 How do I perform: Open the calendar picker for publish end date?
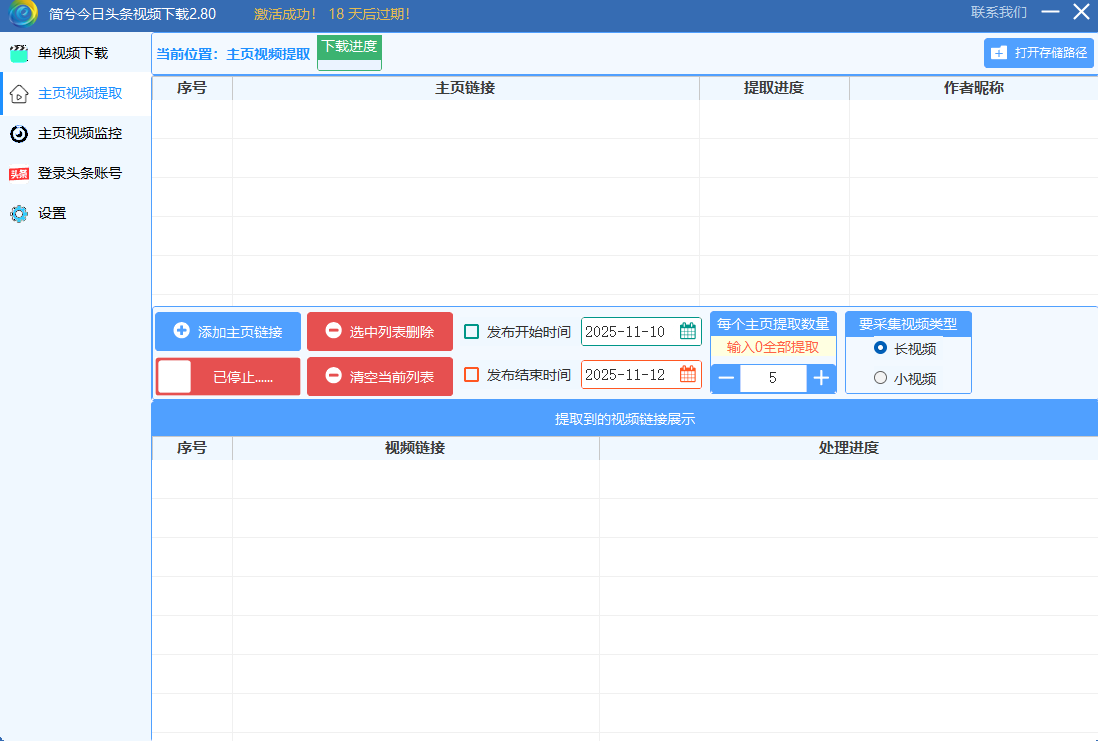tap(688, 375)
